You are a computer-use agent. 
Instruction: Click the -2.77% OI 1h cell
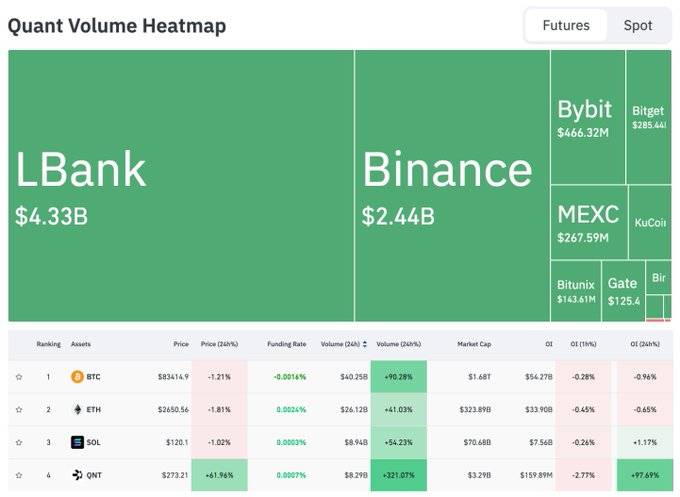tap(583, 475)
